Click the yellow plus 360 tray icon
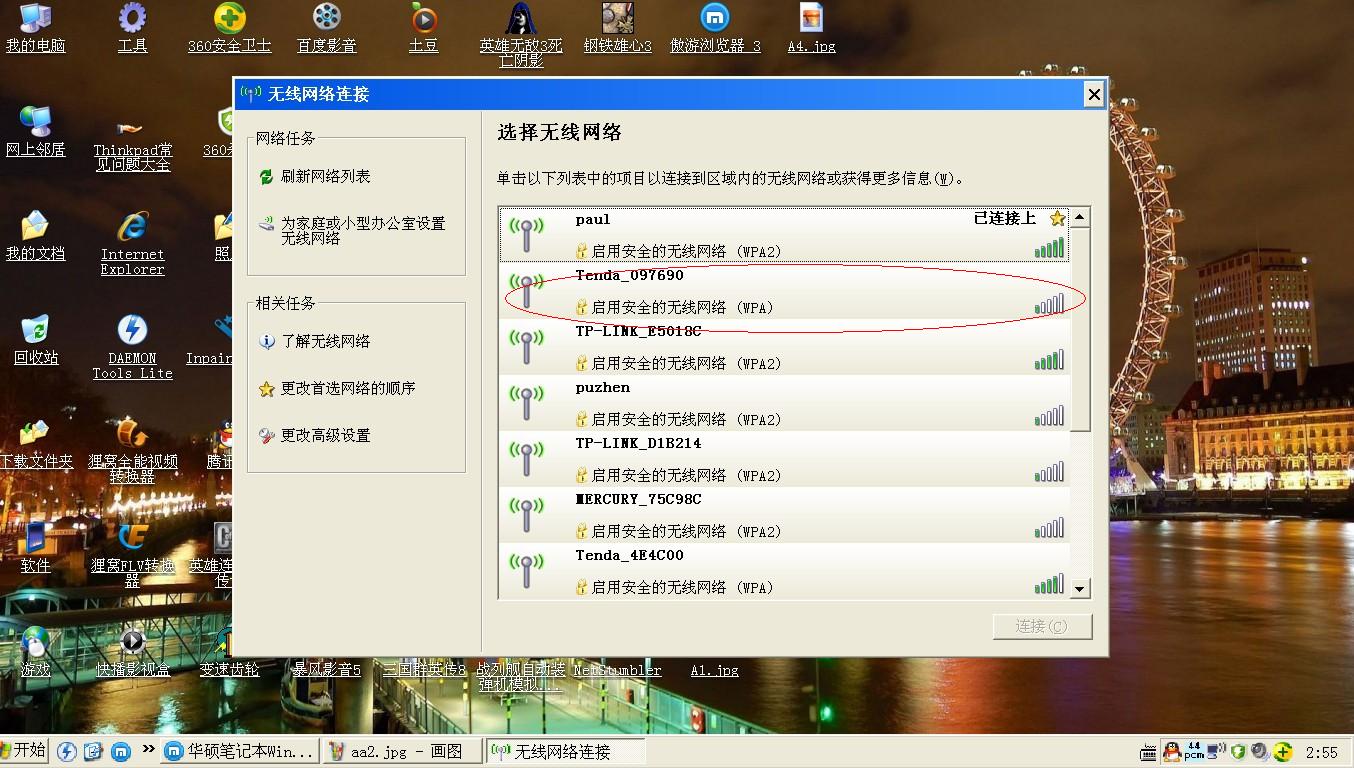This screenshot has height=768, width=1354. 1282,751
